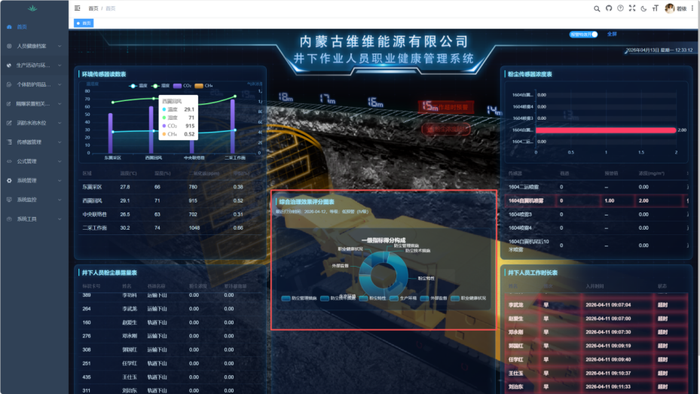Click the 环境传感器读数表 panel title

point(104,74)
